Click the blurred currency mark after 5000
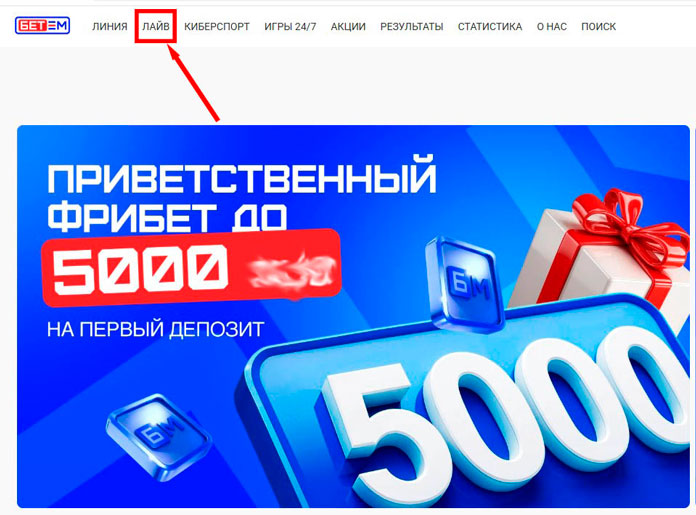Image resolution: width=696 pixels, height=515 pixels. pyautogui.click(x=291, y=269)
